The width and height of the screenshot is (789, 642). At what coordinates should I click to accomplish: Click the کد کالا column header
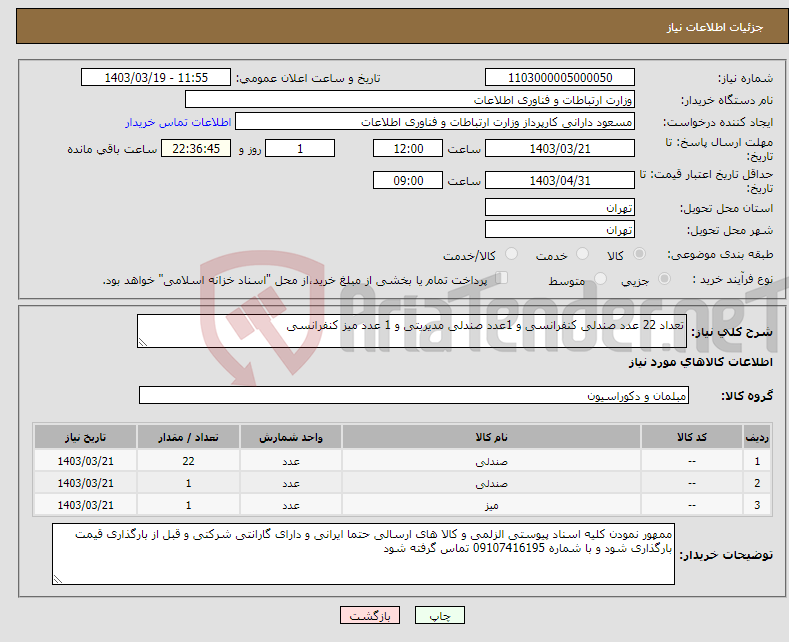691,437
